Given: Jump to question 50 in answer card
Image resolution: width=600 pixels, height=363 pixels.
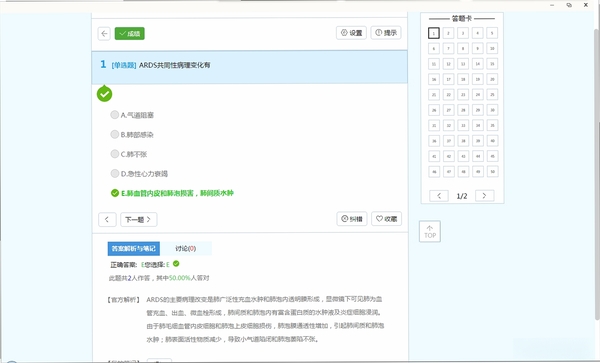Looking at the screenshot, I should 492,172.
